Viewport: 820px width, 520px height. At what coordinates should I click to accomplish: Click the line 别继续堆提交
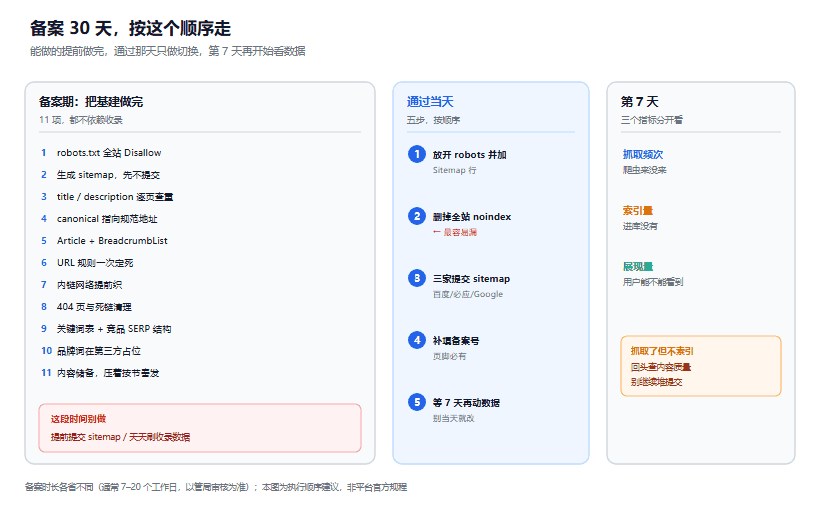656,382
